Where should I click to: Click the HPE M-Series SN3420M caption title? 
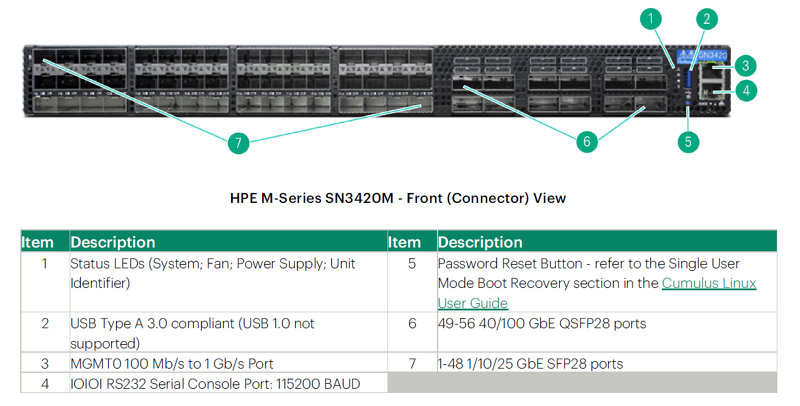pos(398,198)
